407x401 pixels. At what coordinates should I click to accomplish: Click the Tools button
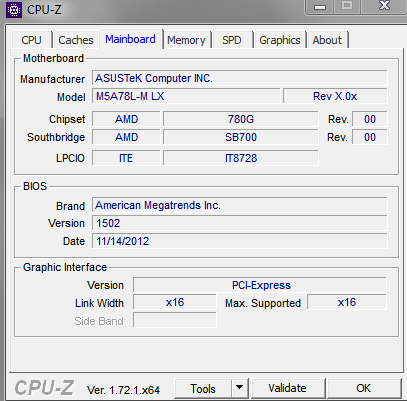click(203, 388)
